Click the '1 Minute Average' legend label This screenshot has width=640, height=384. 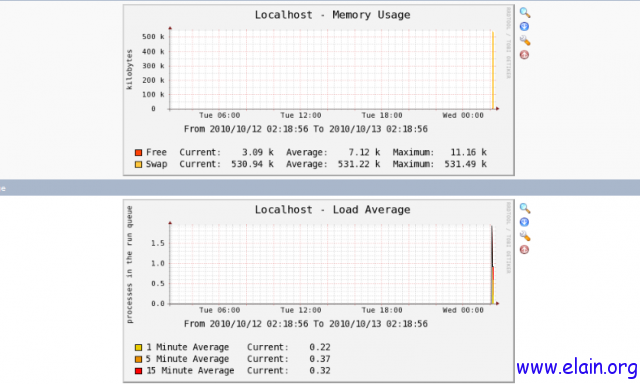tap(187, 347)
